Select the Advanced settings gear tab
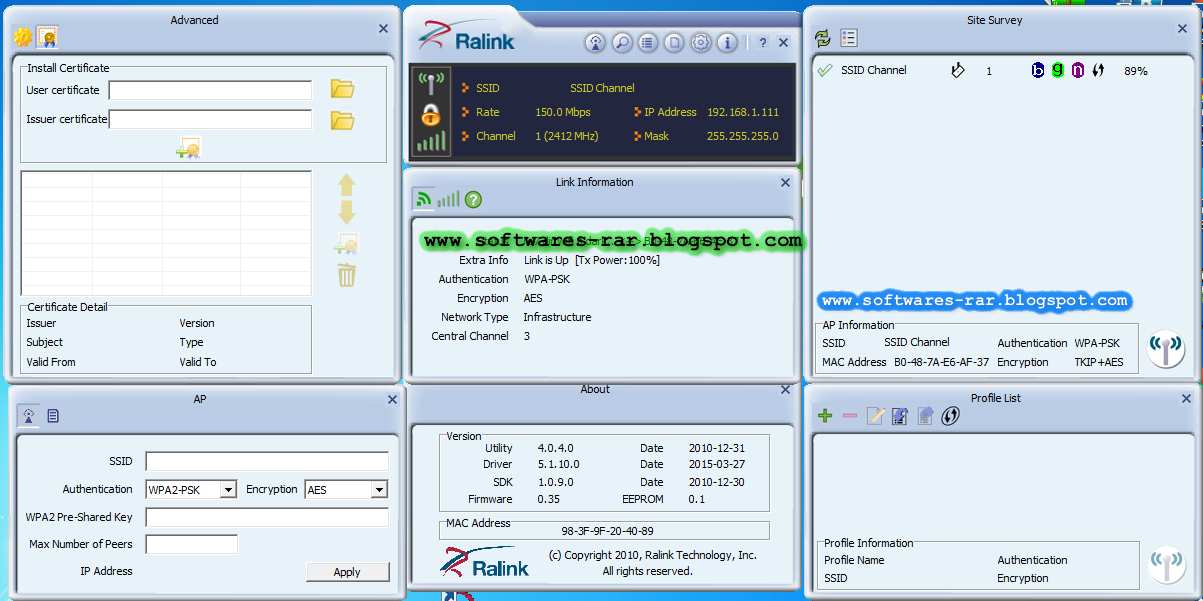Image resolution: width=1203 pixels, height=601 pixels. pos(23,37)
